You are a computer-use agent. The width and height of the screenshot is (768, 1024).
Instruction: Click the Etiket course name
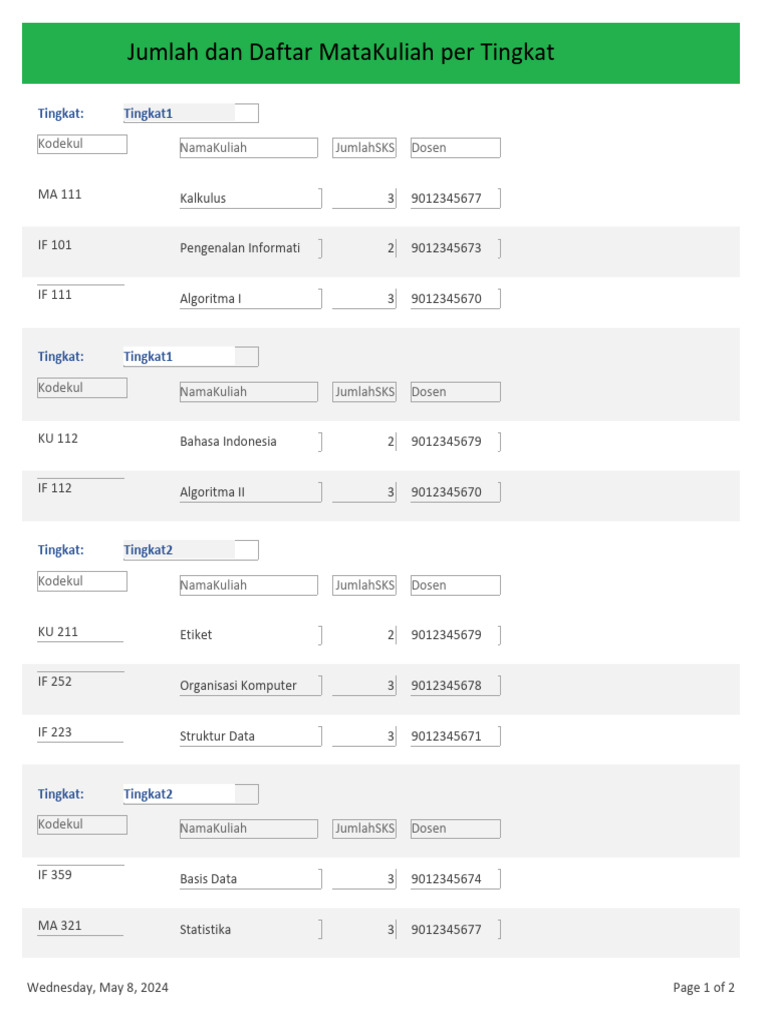(250, 635)
